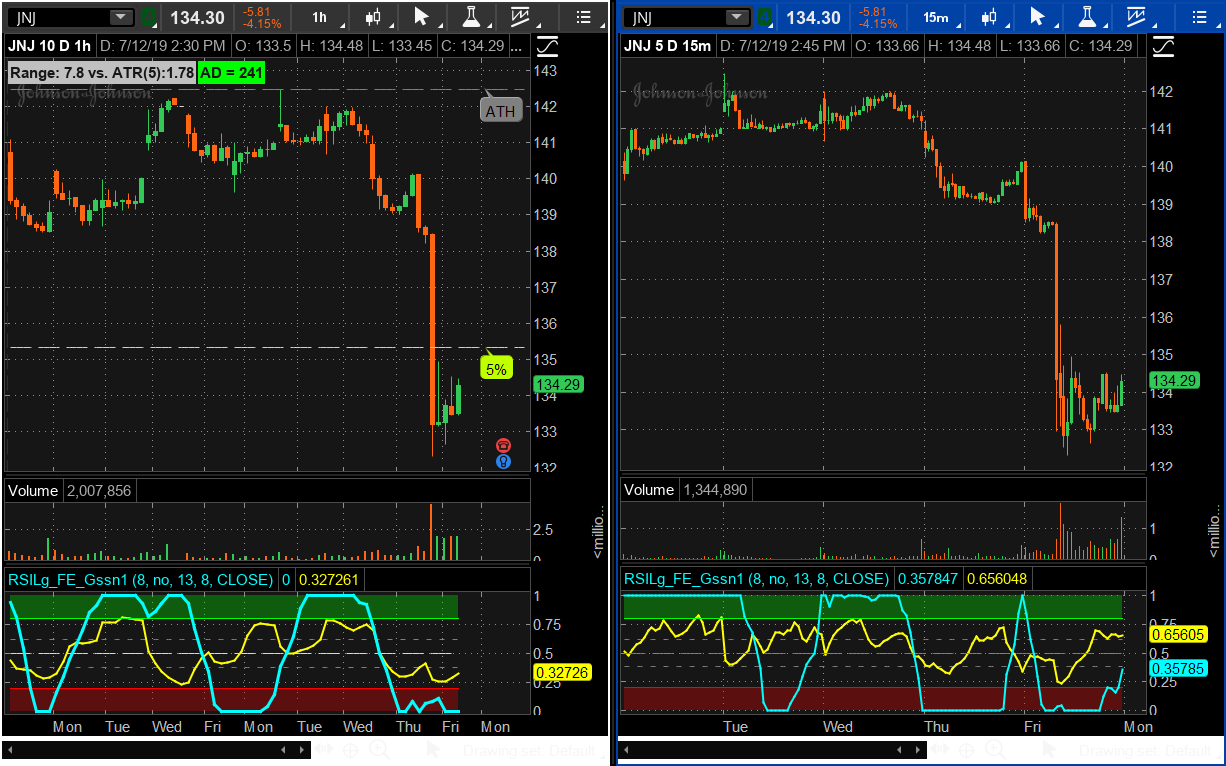Click yellow 0.656048 study value
This screenshot has height=766, width=1226.
coord(995,578)
